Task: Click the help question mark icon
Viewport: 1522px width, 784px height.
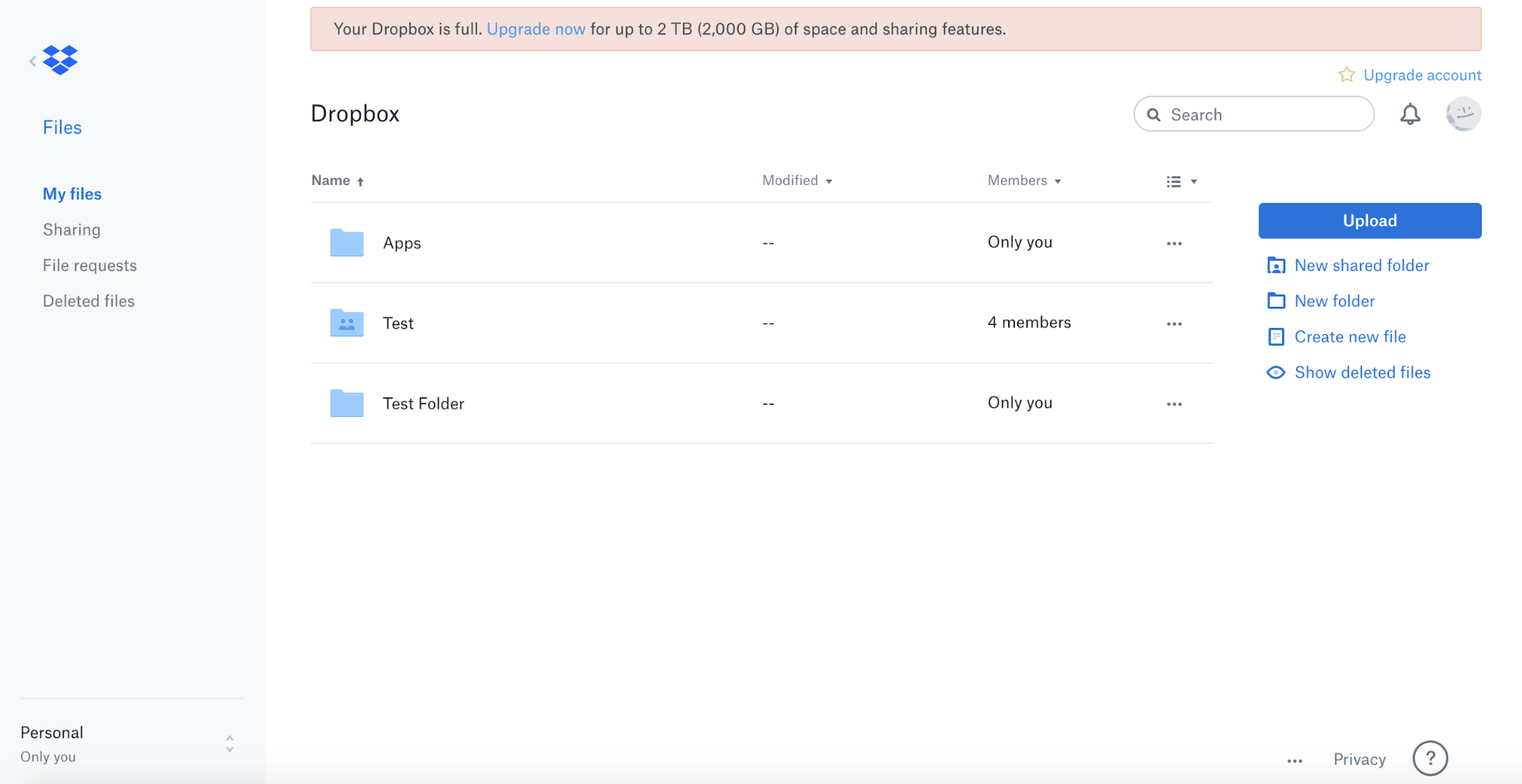Action: [1429, 758]
